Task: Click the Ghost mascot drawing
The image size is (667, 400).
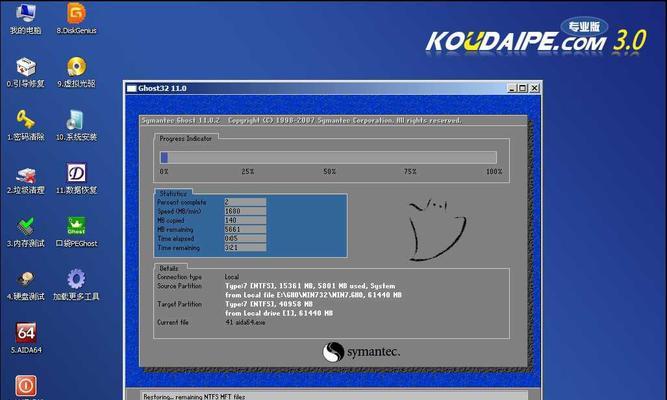Action: (436, 229)
